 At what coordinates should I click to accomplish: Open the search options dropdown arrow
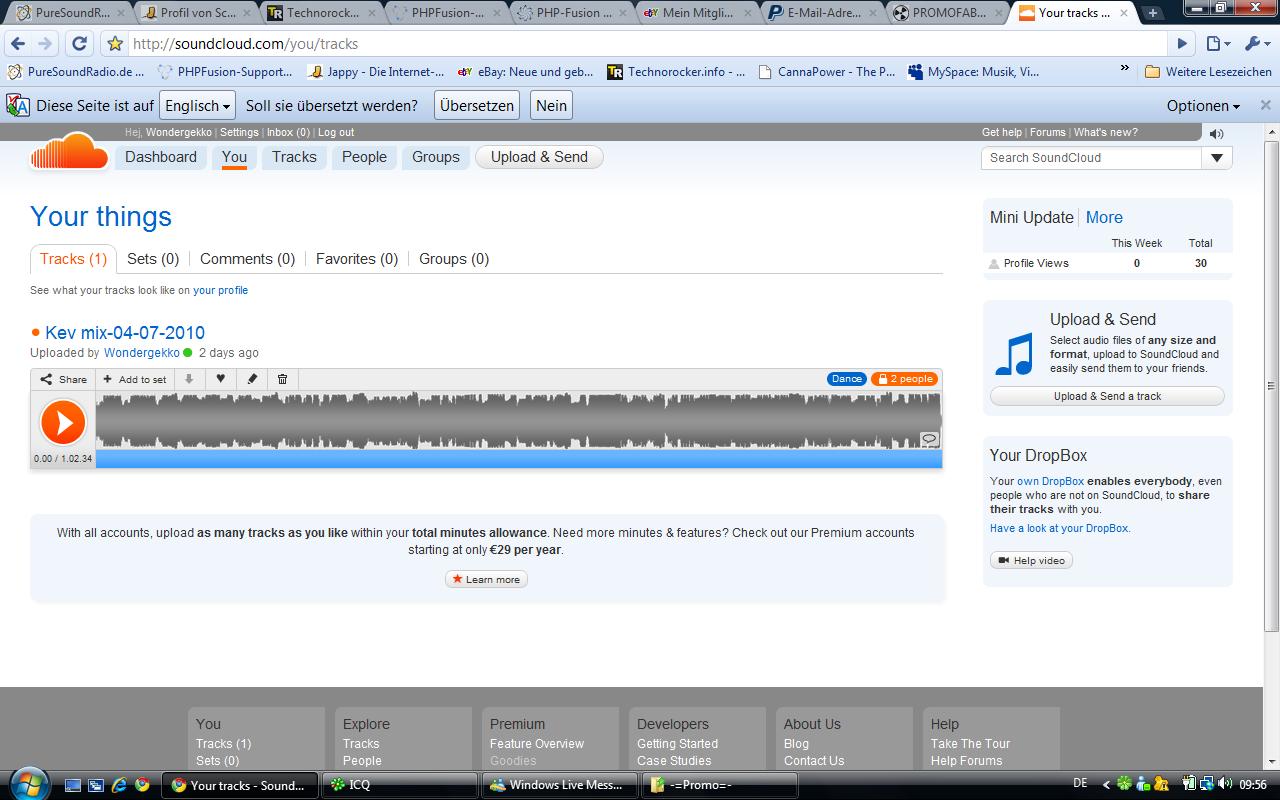coord(1217,157)
